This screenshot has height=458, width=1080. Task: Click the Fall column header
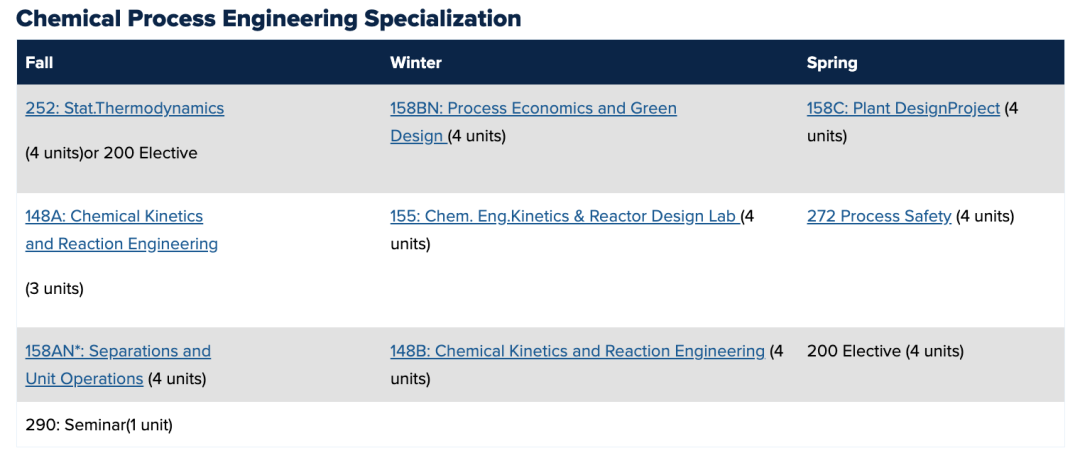tap(39, 62)
